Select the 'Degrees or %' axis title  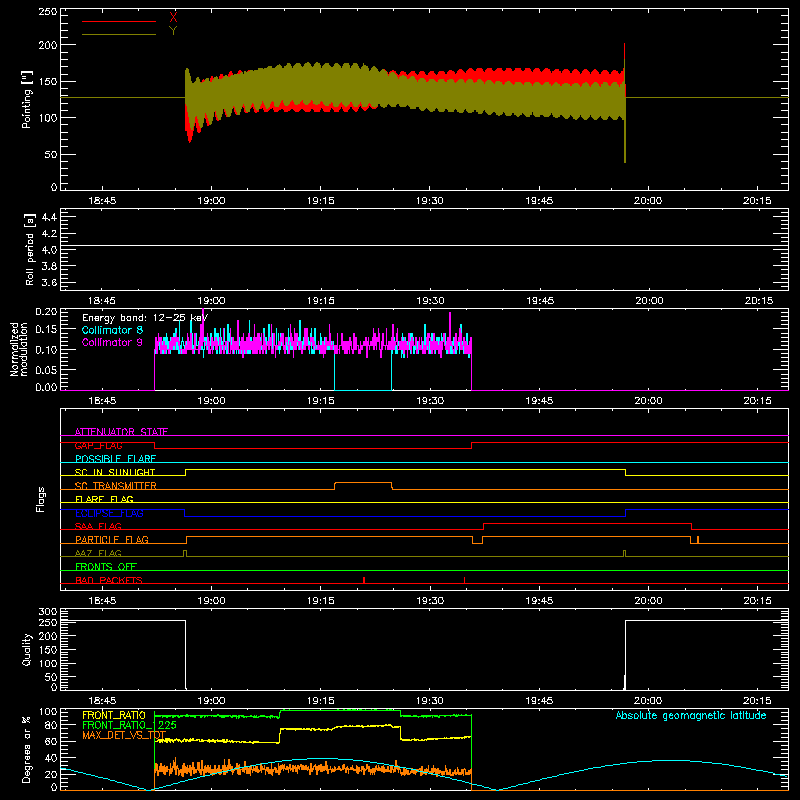point(27,750)
